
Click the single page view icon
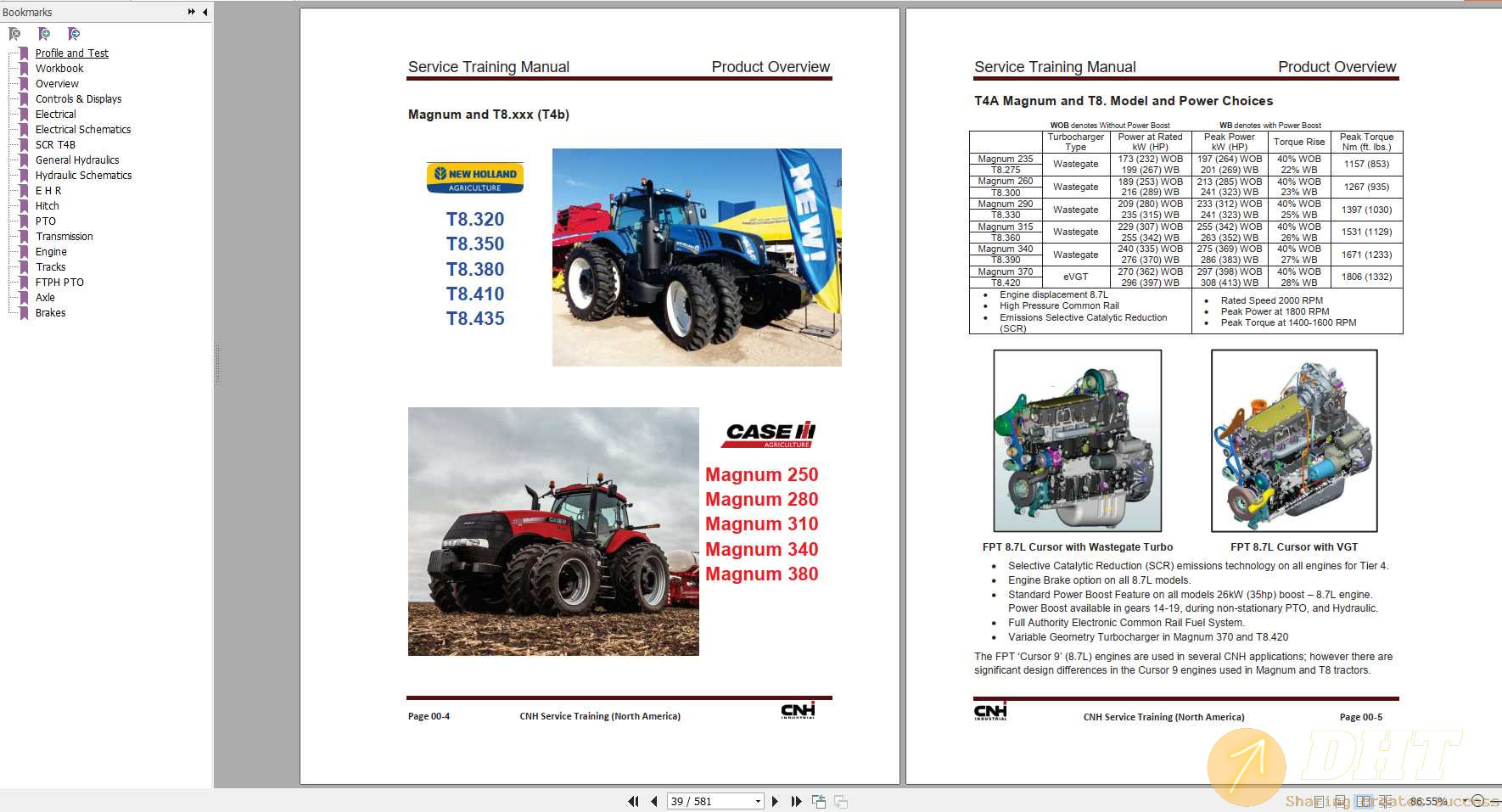(1318, 800)
